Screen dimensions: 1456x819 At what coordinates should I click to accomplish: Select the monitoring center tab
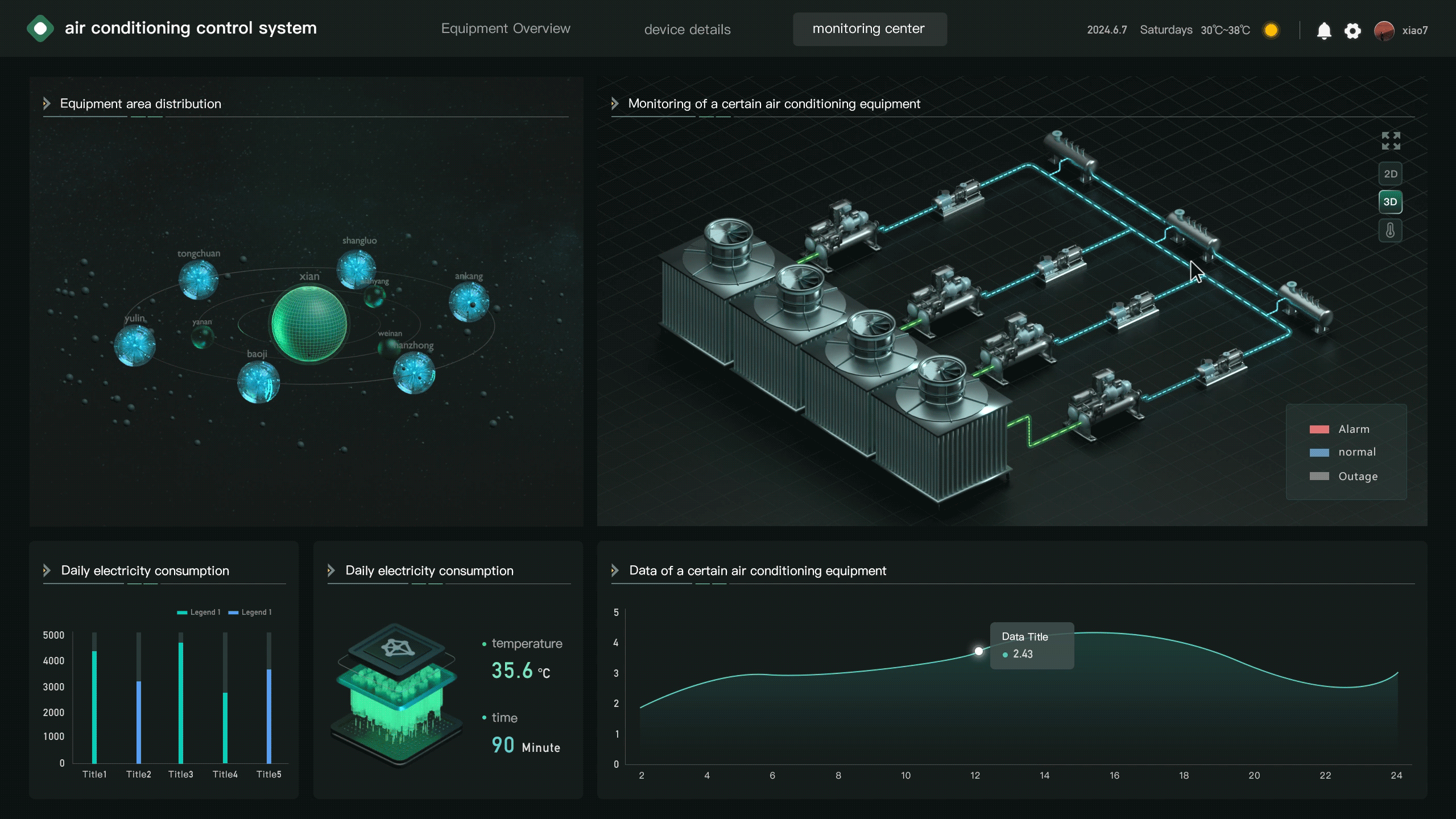870,29
